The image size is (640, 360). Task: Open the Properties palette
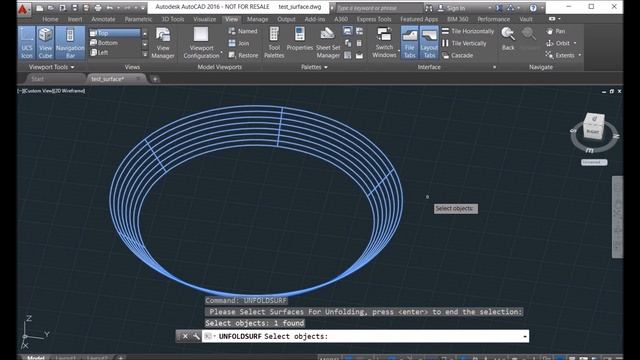coord(300,40)
